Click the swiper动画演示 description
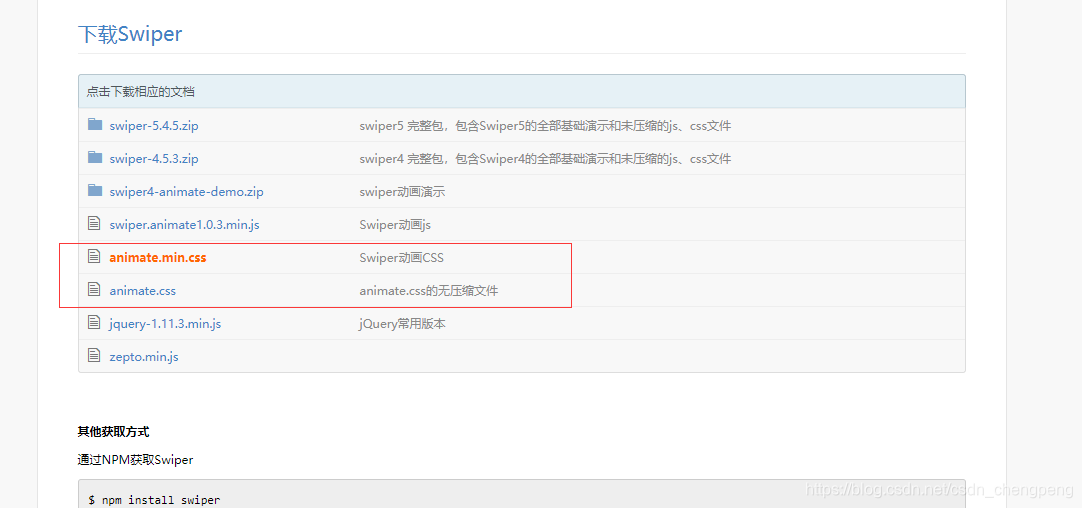The height and width of the screenshot is (508, 1082). [x=402, y=192]
